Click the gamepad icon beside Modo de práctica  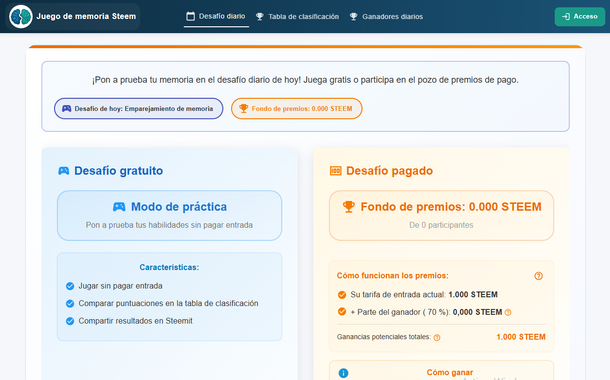click(119, 207)
